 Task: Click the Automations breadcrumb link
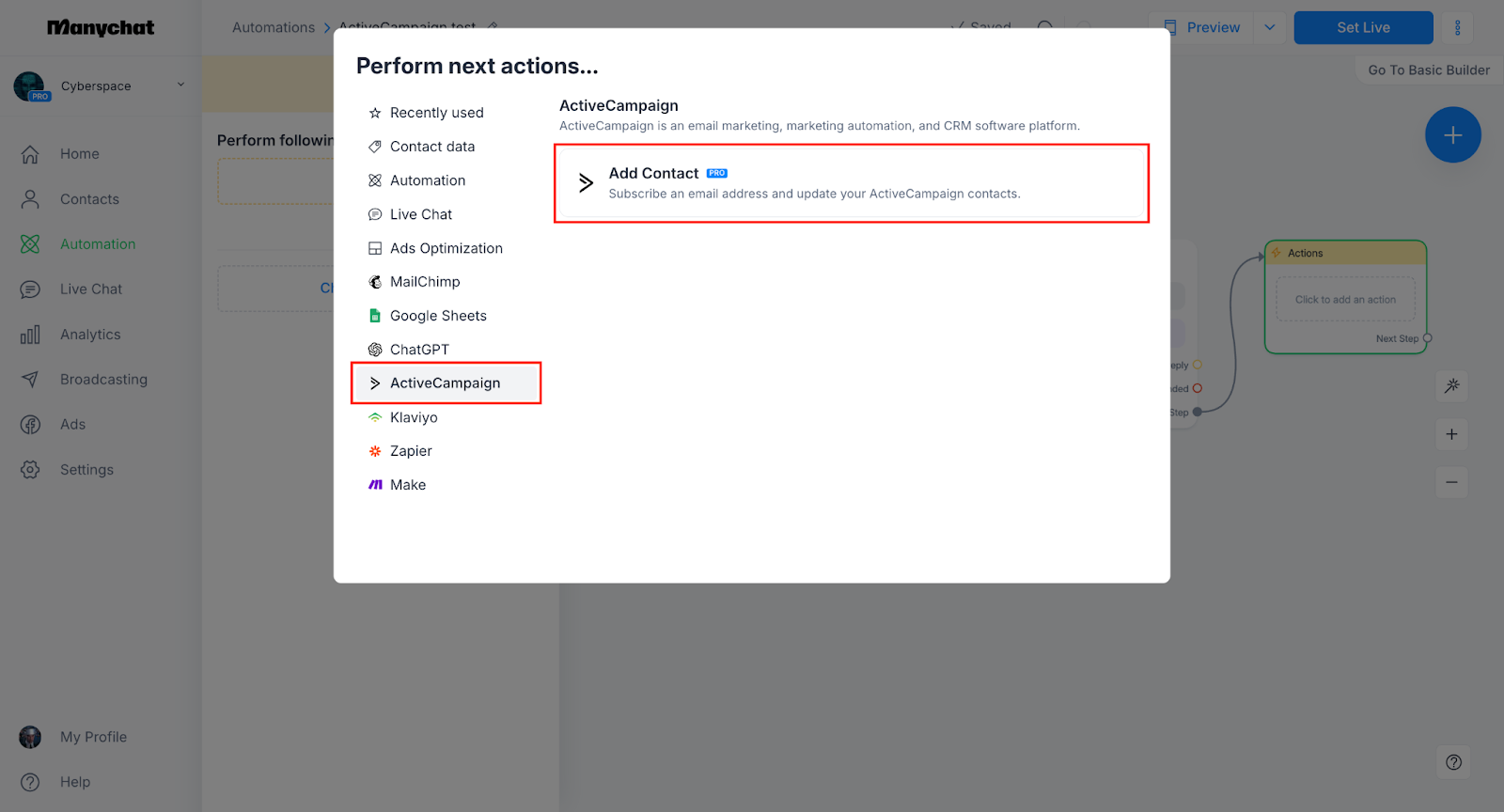[x=274, y=28]
